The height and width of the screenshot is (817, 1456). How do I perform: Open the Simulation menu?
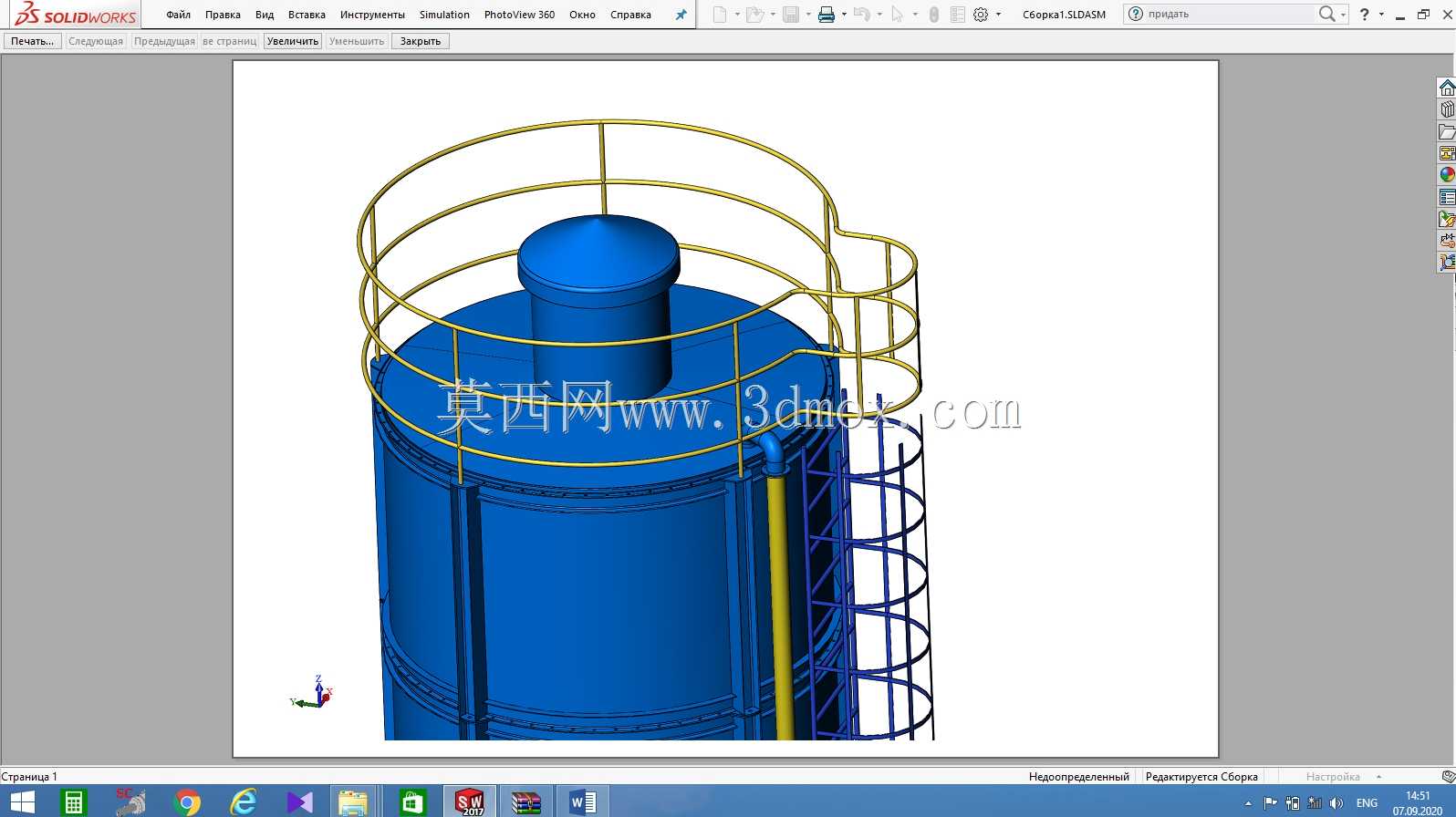click(x=444, y=15)
